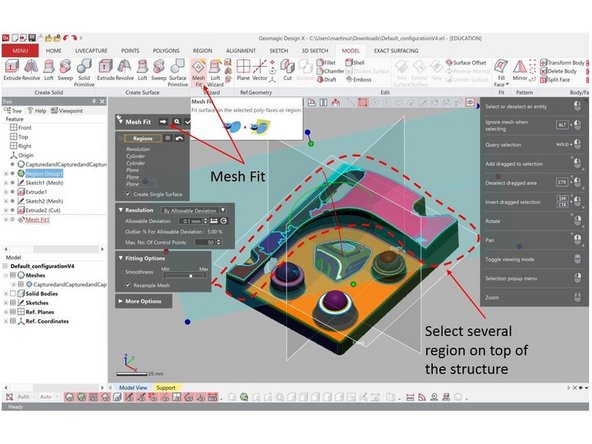592x444 pixels.
Task: Accept Mesh Fit with the checkmark
Action: point(187,122)
